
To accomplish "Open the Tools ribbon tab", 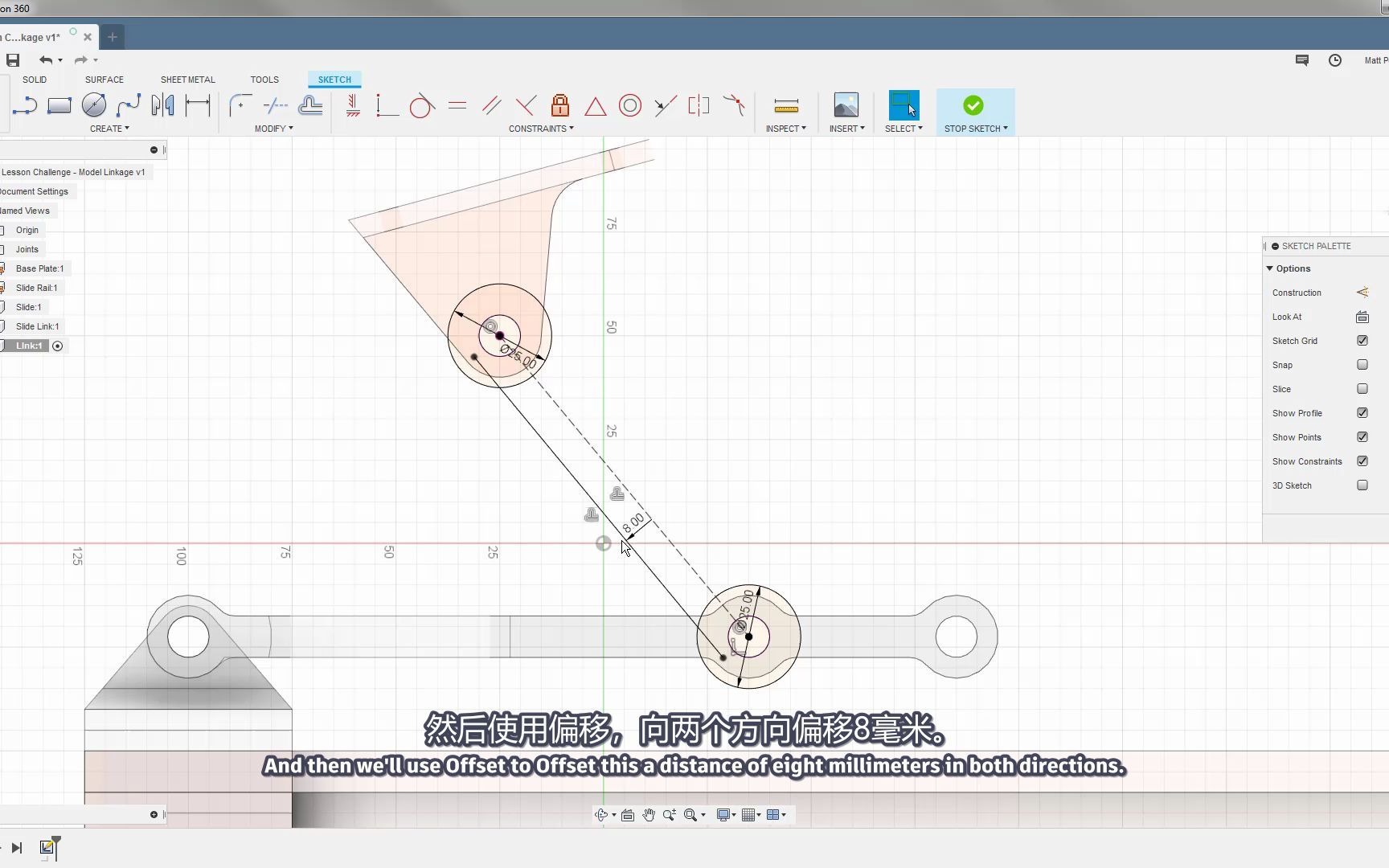I will tap(264, 79).
